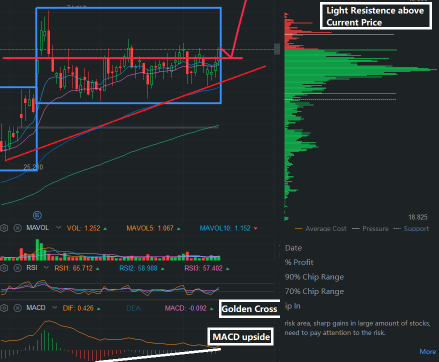Viewport: 439px width, 362px height.
Task: Select the MAVOL indicator label
Action: tap(38, 228)
